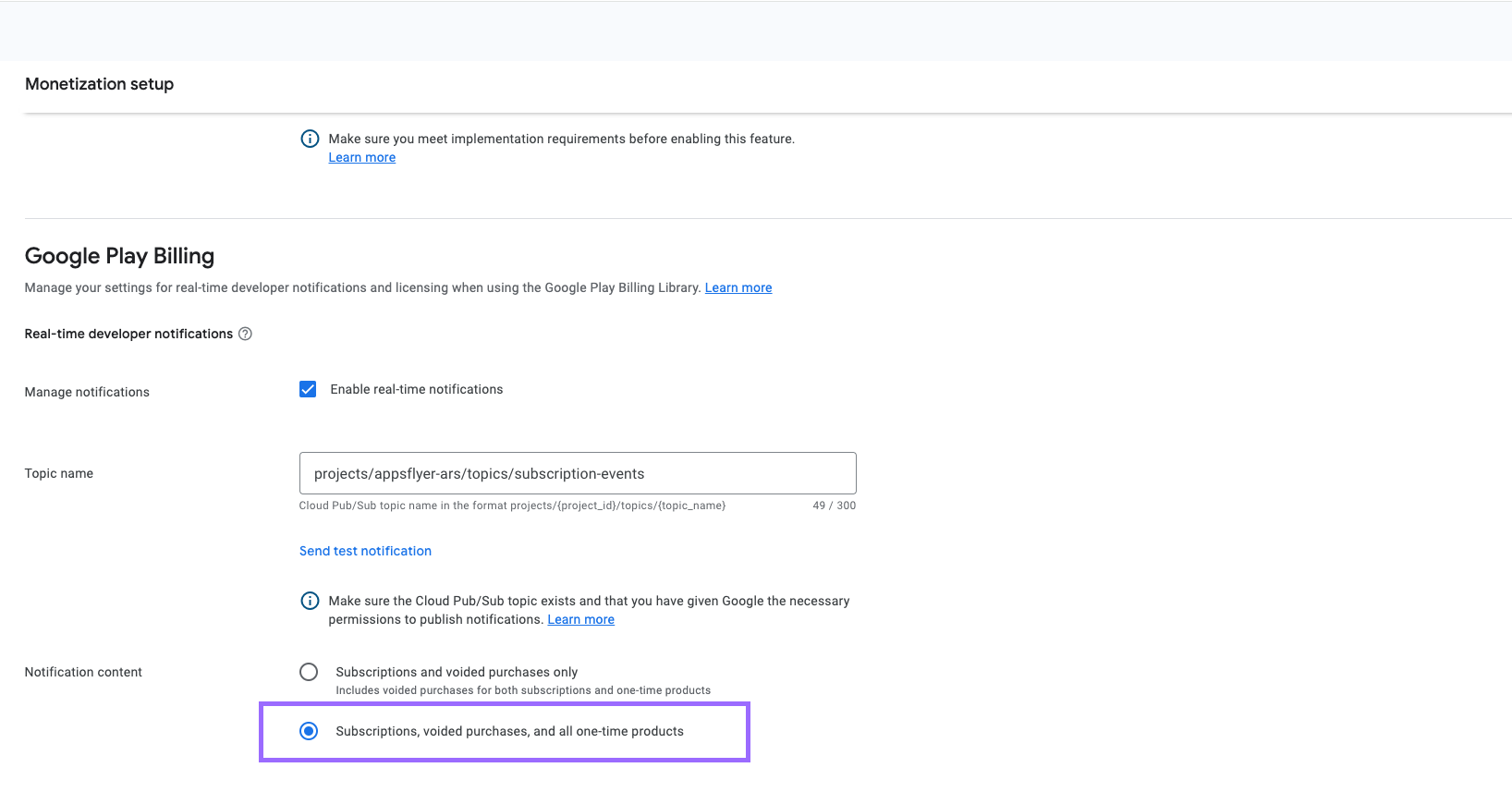Open Learn more link about publish permissions

(580, 619)
